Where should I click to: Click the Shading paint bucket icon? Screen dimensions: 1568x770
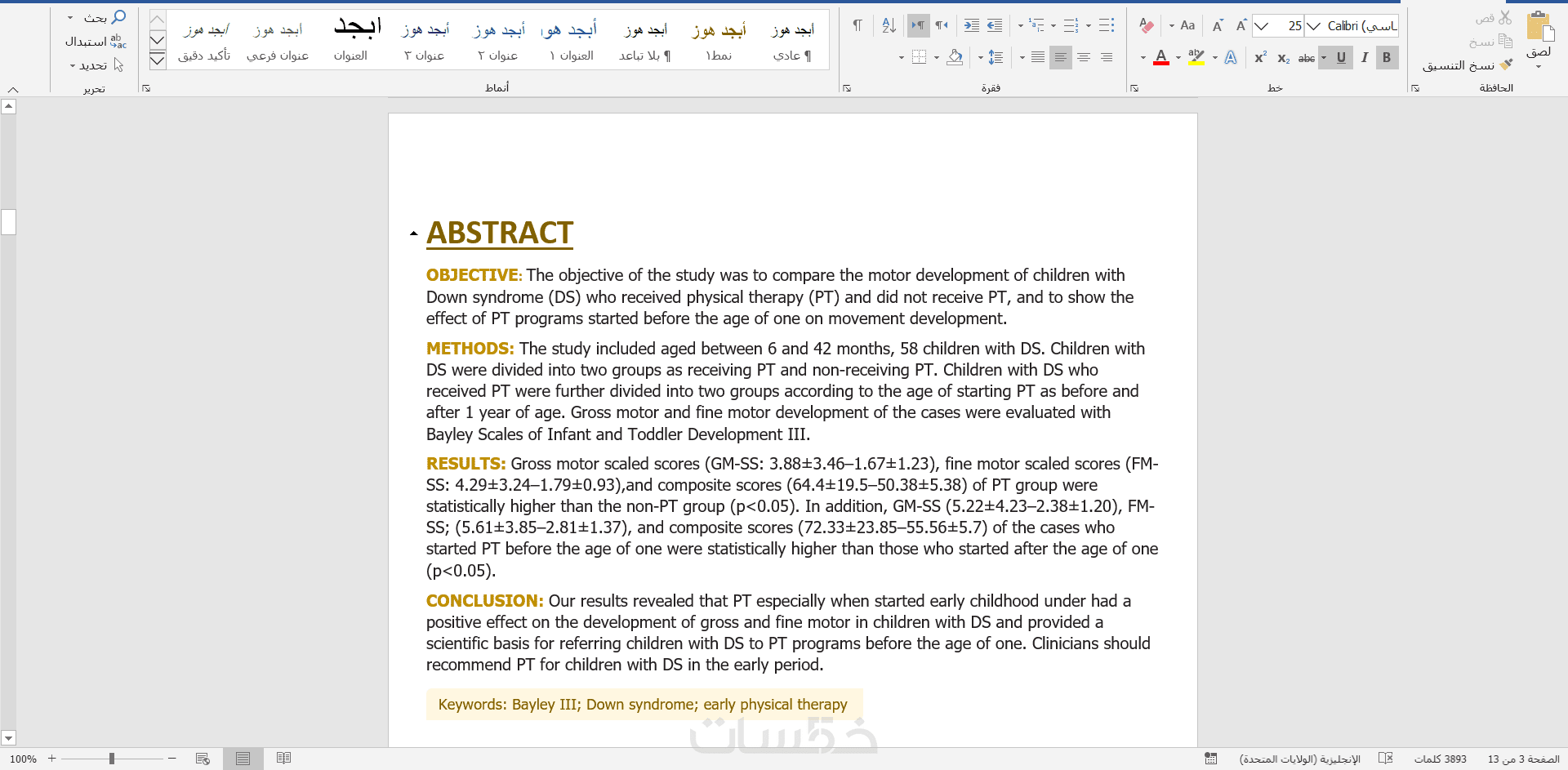click(x=955, y=57)
